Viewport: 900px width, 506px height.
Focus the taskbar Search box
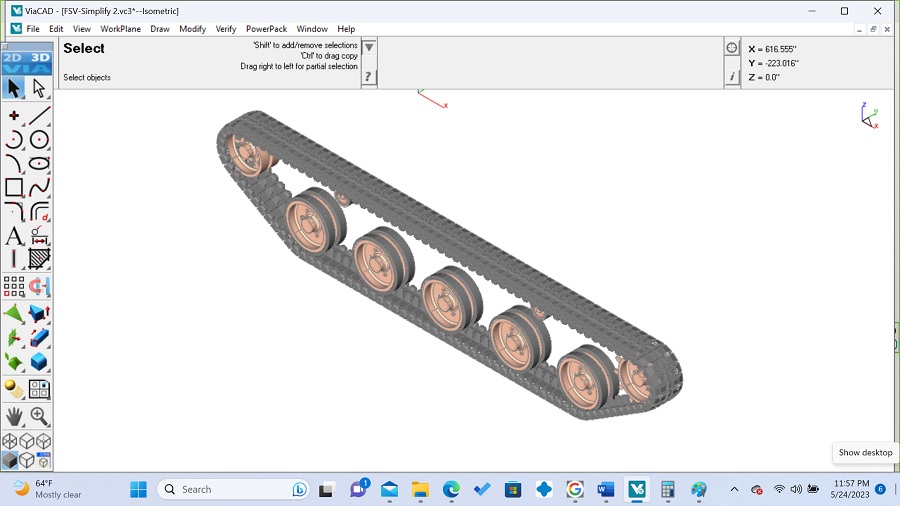(232, 489)
